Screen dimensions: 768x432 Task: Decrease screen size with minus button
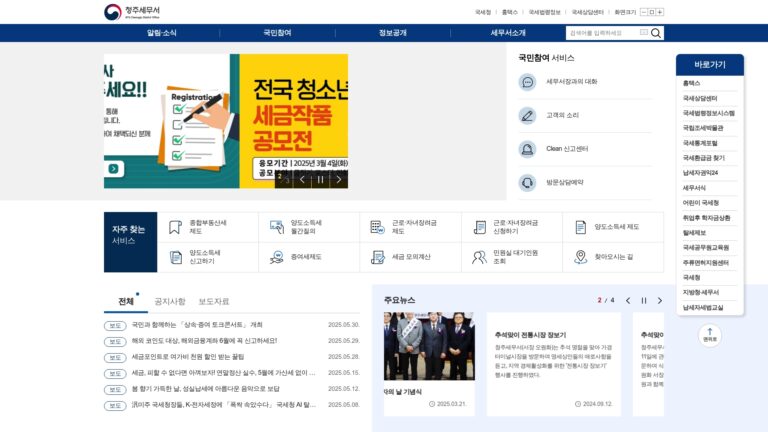(x=644, y=12)
